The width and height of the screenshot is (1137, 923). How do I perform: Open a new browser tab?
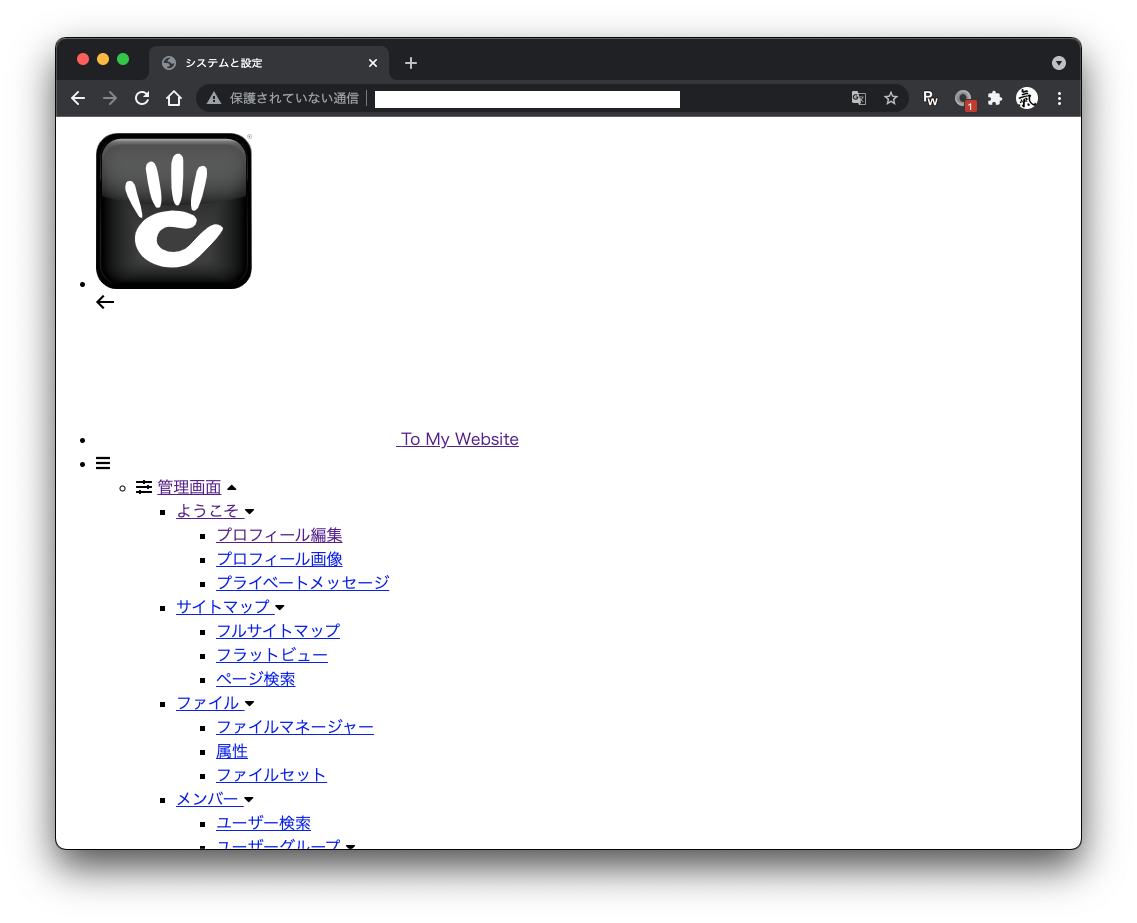(x=411, y=63)
